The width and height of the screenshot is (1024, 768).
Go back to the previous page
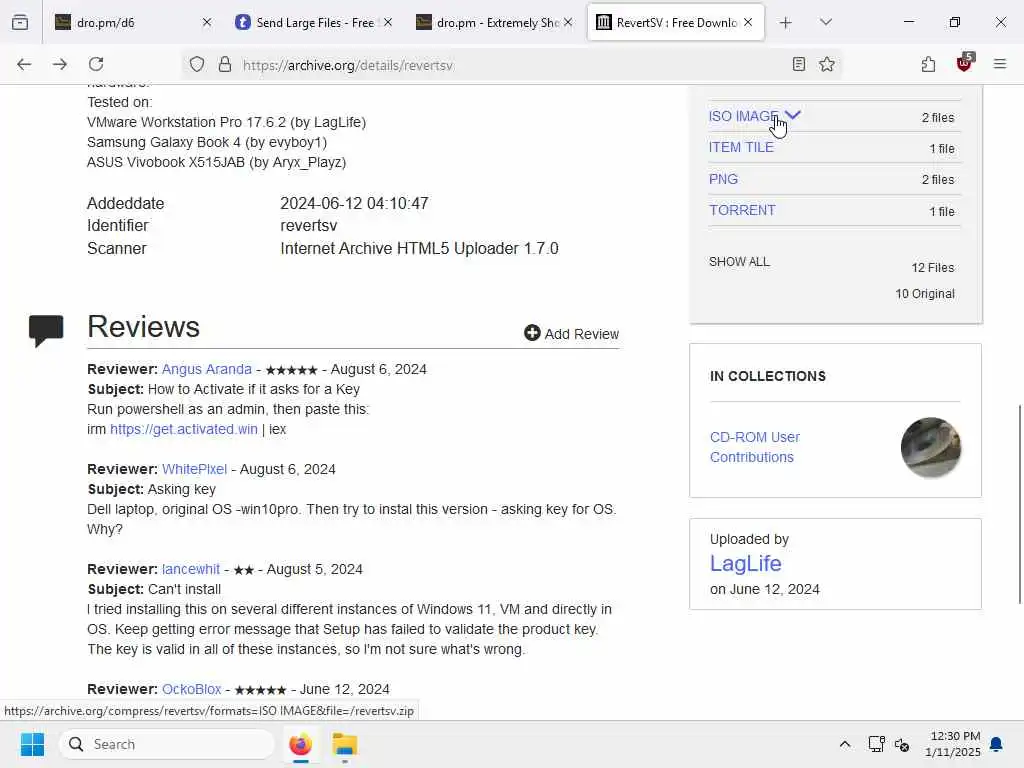tap(24, 64)
